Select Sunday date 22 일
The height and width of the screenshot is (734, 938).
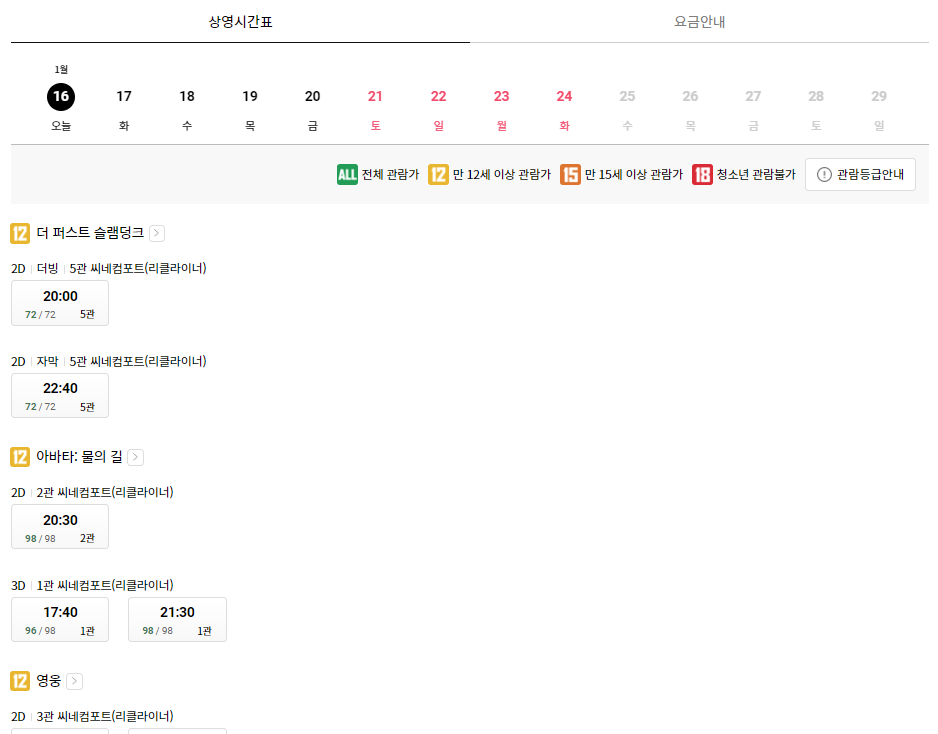438,109
